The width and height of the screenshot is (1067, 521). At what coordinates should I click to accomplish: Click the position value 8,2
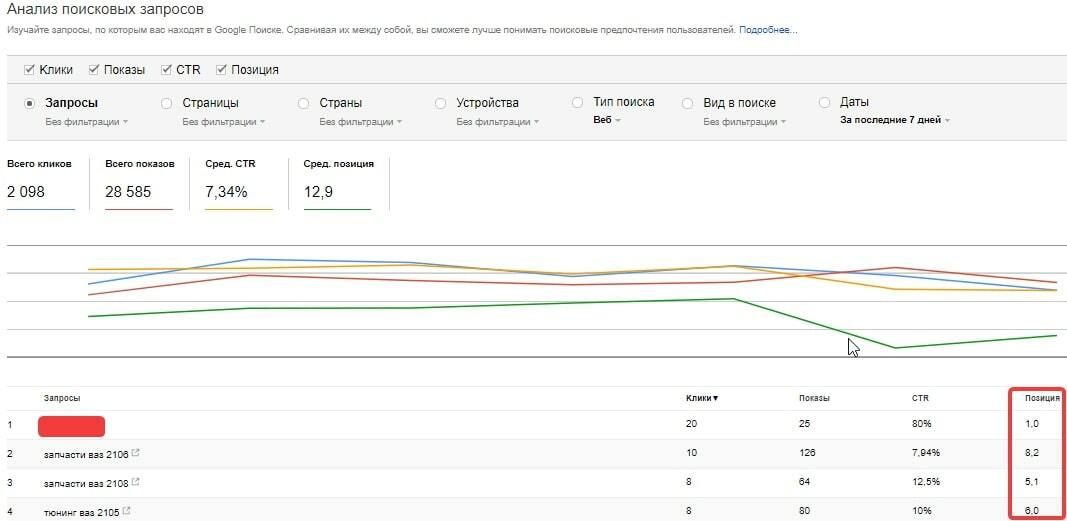(x=1032, y=453)
